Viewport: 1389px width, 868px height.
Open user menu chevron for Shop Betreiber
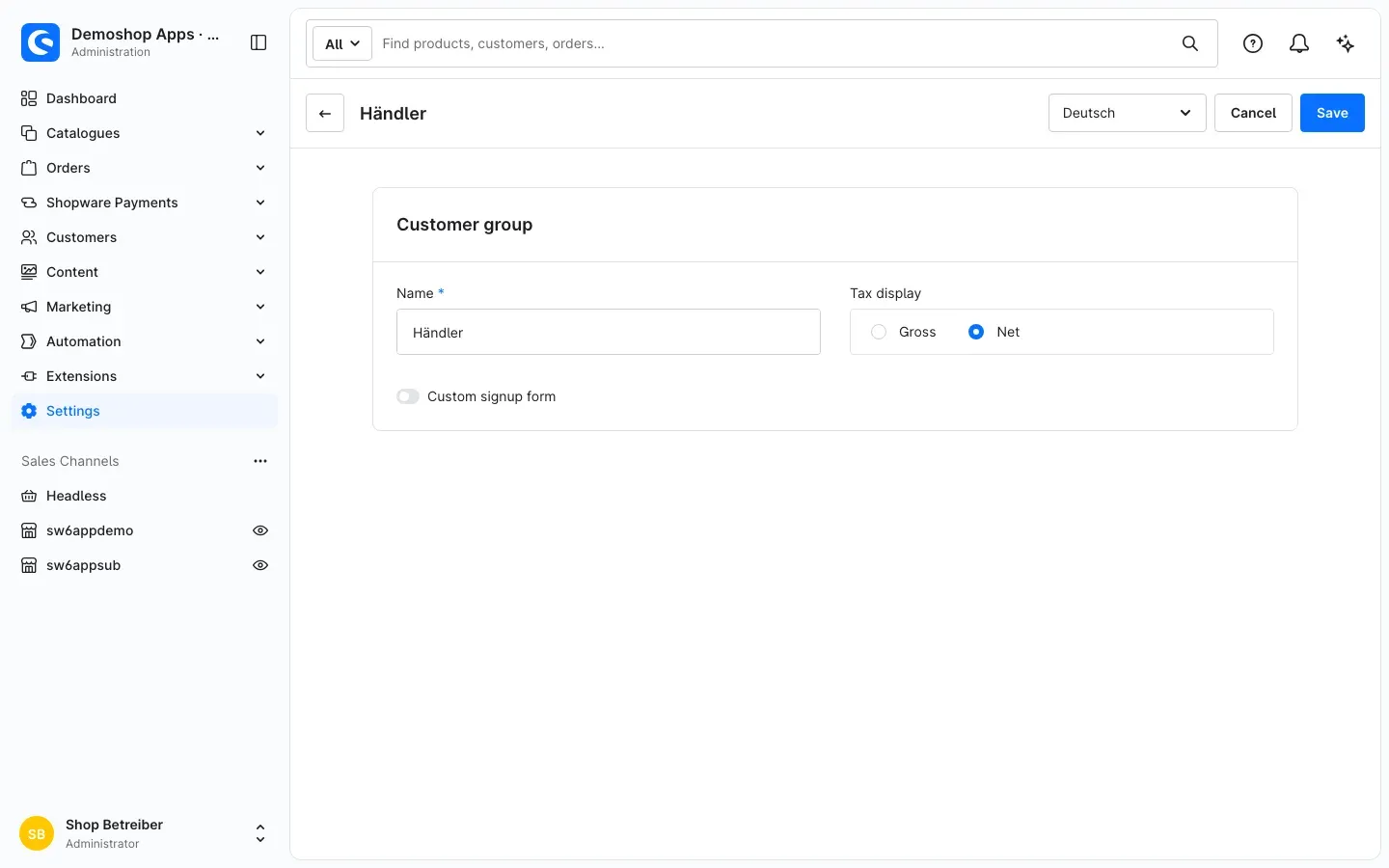pos(260,834)
